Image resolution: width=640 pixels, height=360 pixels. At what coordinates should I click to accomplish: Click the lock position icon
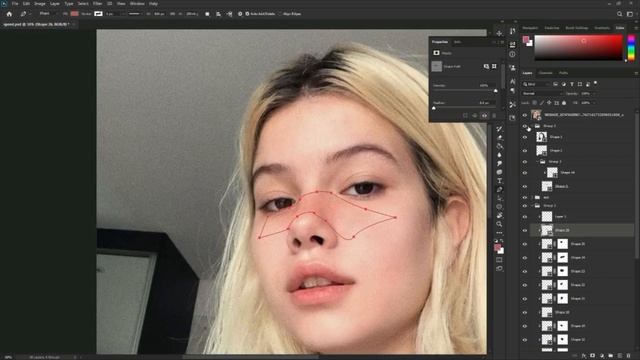click(549, 103)
